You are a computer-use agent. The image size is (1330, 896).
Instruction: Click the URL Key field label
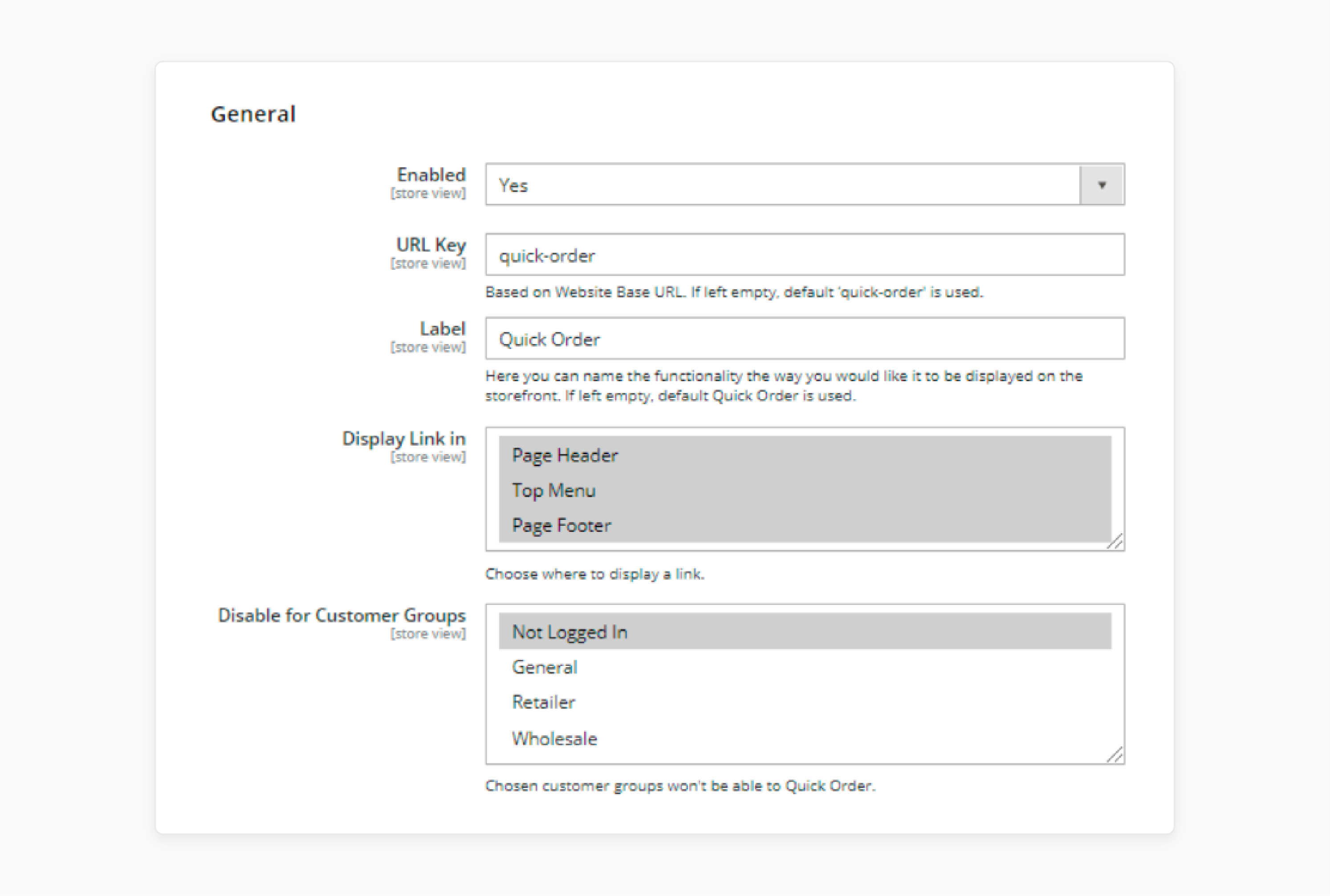[x=431, y=245]
